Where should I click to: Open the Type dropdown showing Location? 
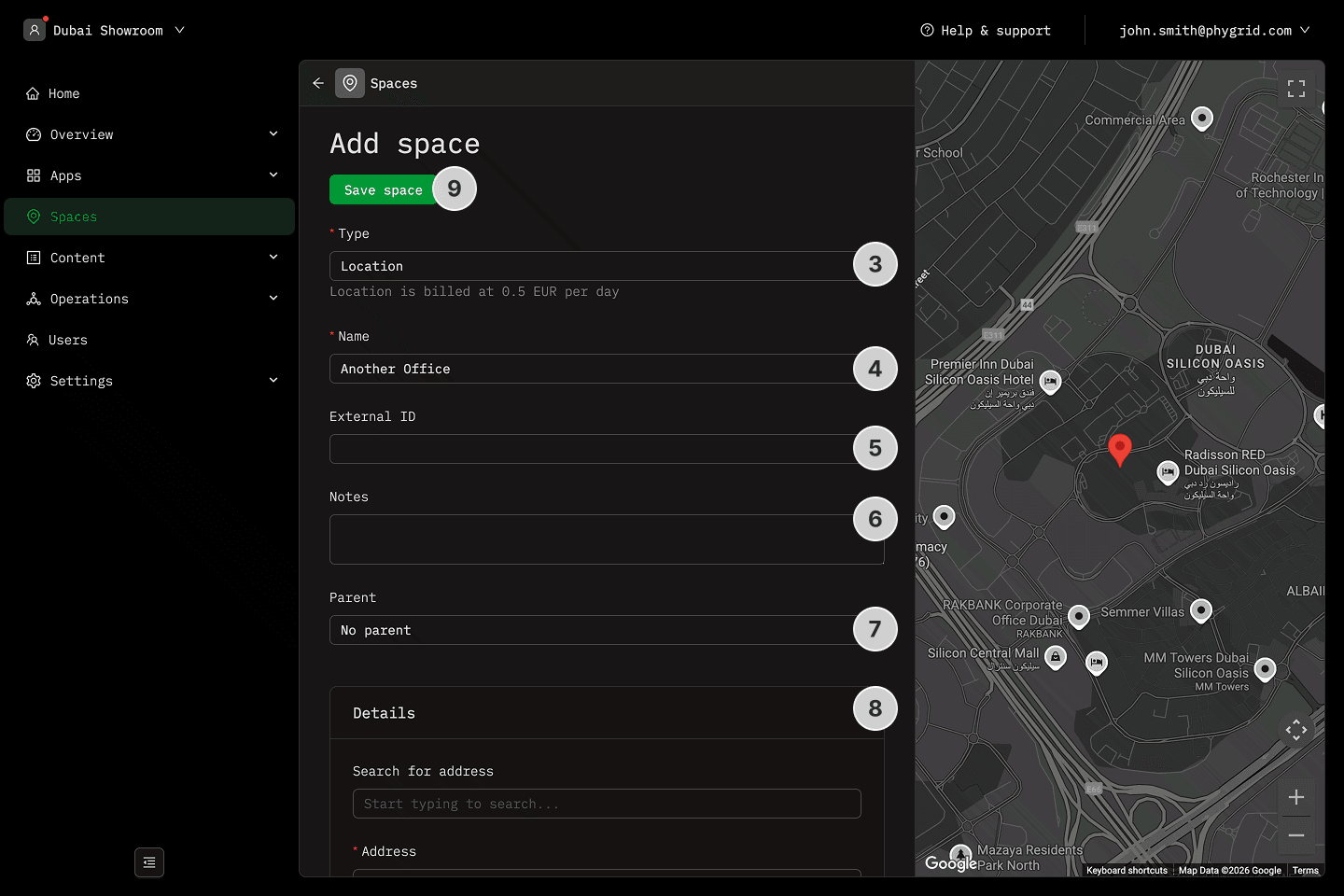point(590,266)
